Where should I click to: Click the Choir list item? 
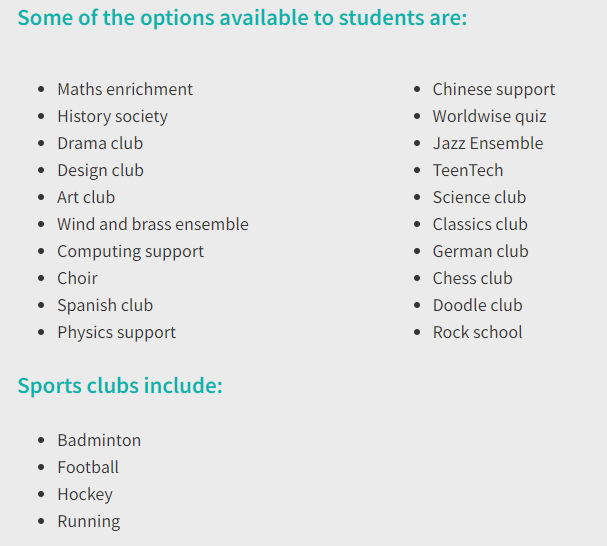pos(77,278)
